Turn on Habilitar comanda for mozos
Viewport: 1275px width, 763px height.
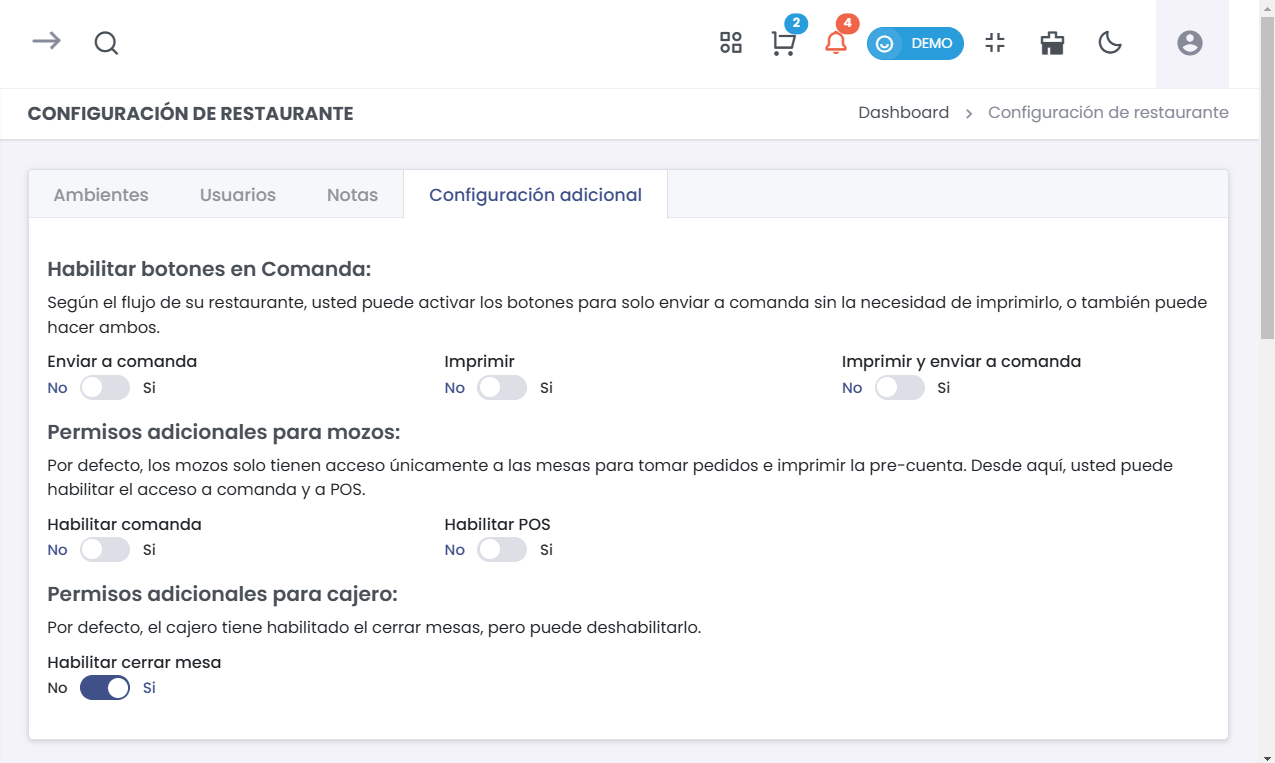[104, 549]
